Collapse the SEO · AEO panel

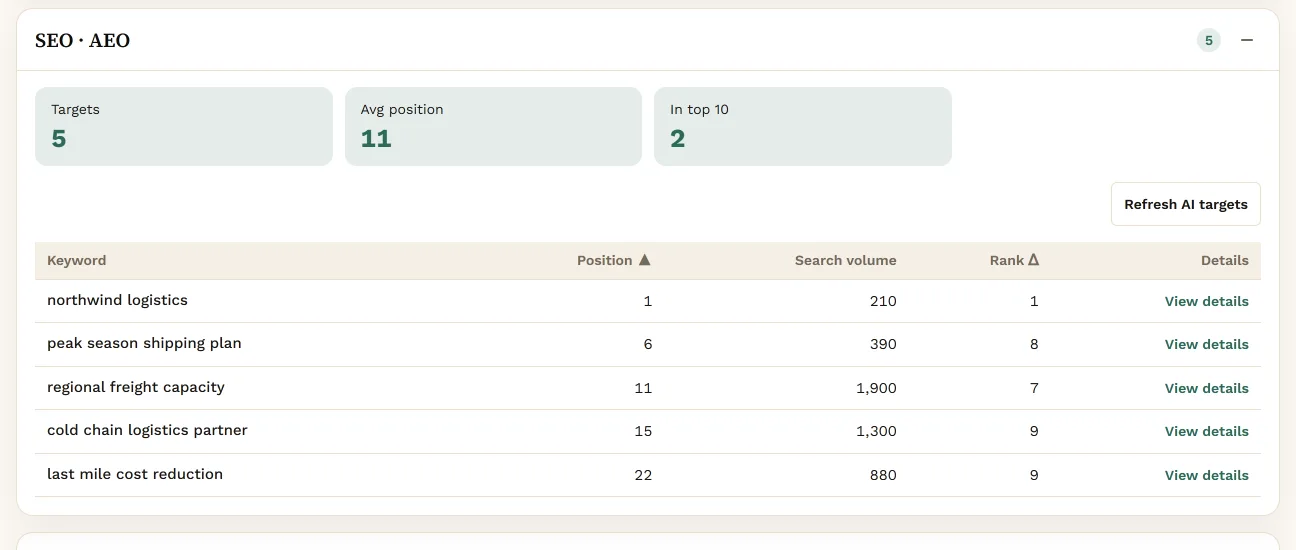click(1247, 40)
